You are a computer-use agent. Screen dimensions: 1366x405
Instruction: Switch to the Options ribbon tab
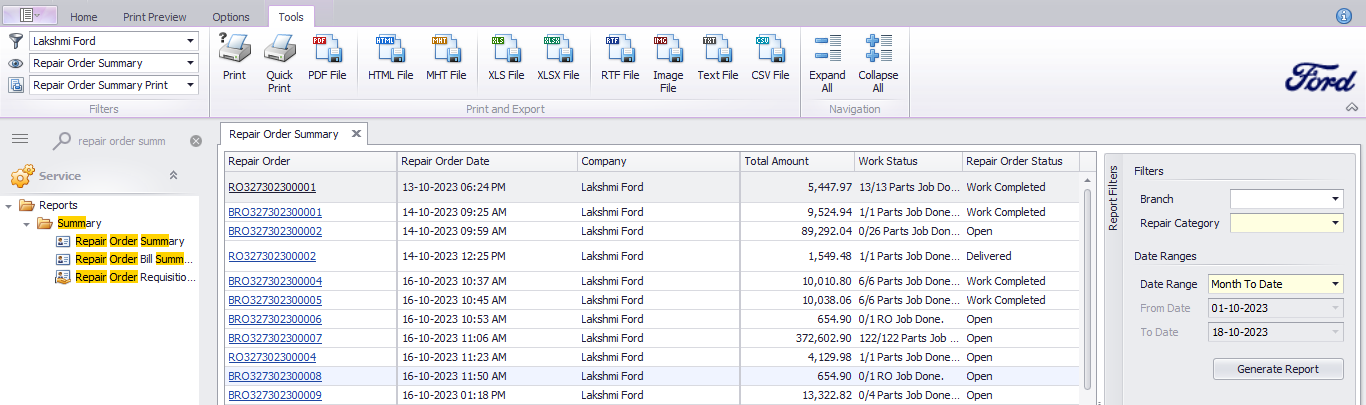click(x=231, y=17)
